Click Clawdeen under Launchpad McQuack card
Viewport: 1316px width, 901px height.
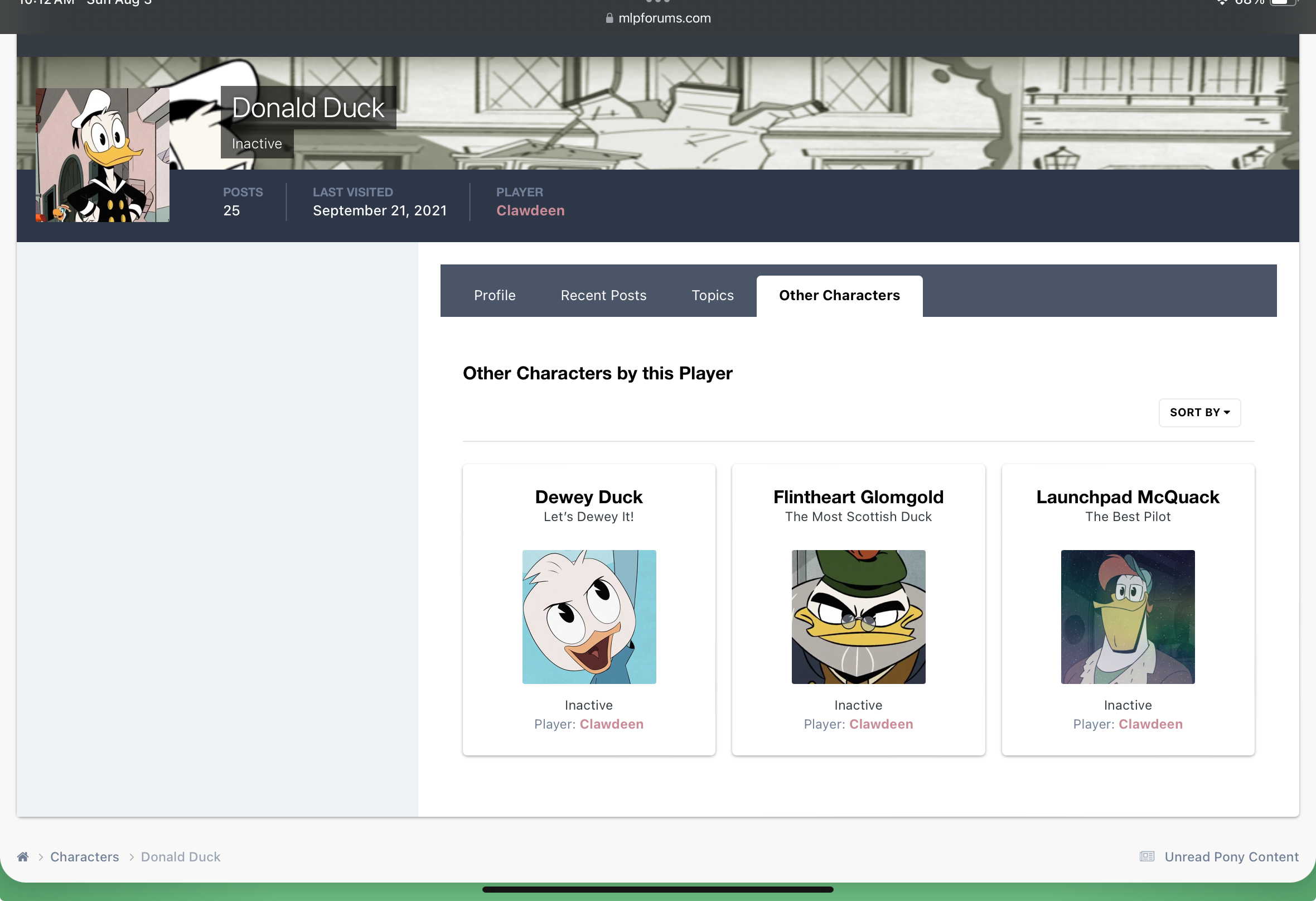[1150, 724]
